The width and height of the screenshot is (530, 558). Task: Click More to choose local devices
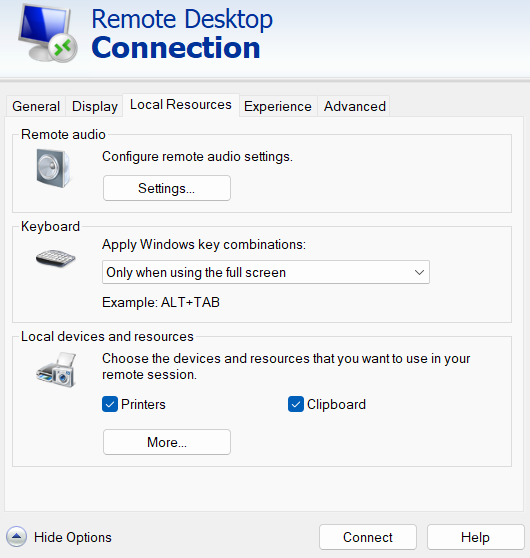click(167, 442)
